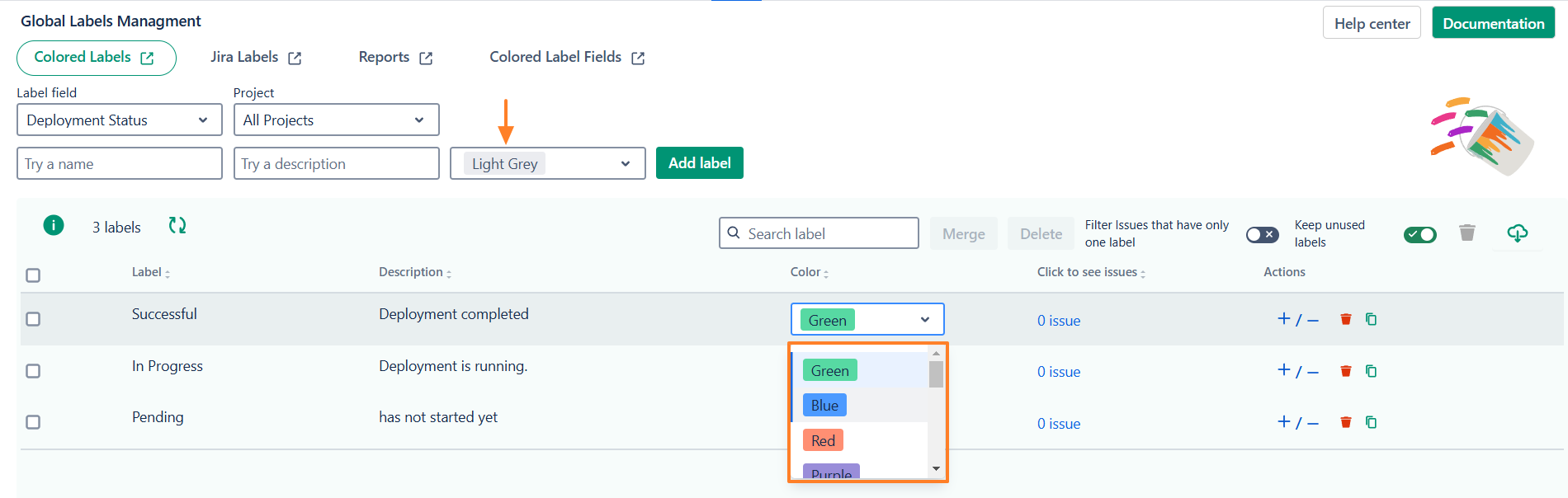1568x498 pixels.
Task: Click the Add label button
Action: point(699,163)
